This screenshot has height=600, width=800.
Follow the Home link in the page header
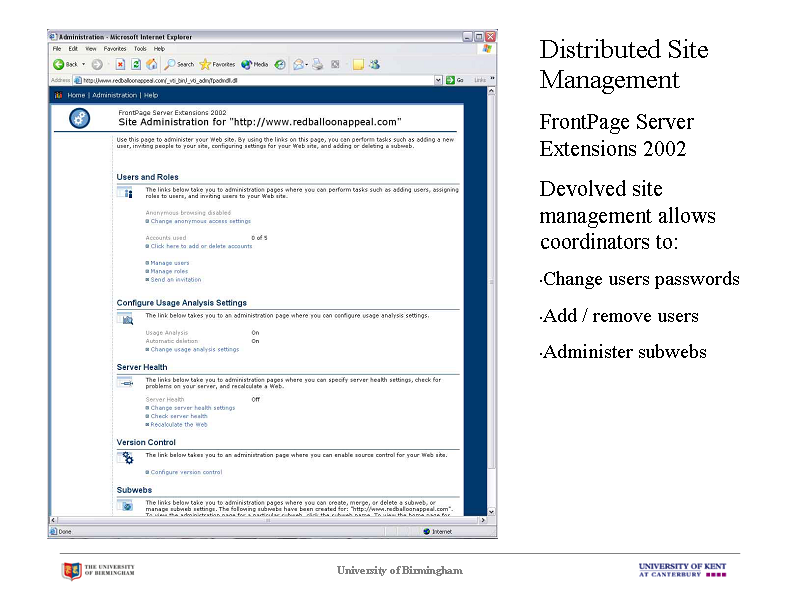coord(76,95)
